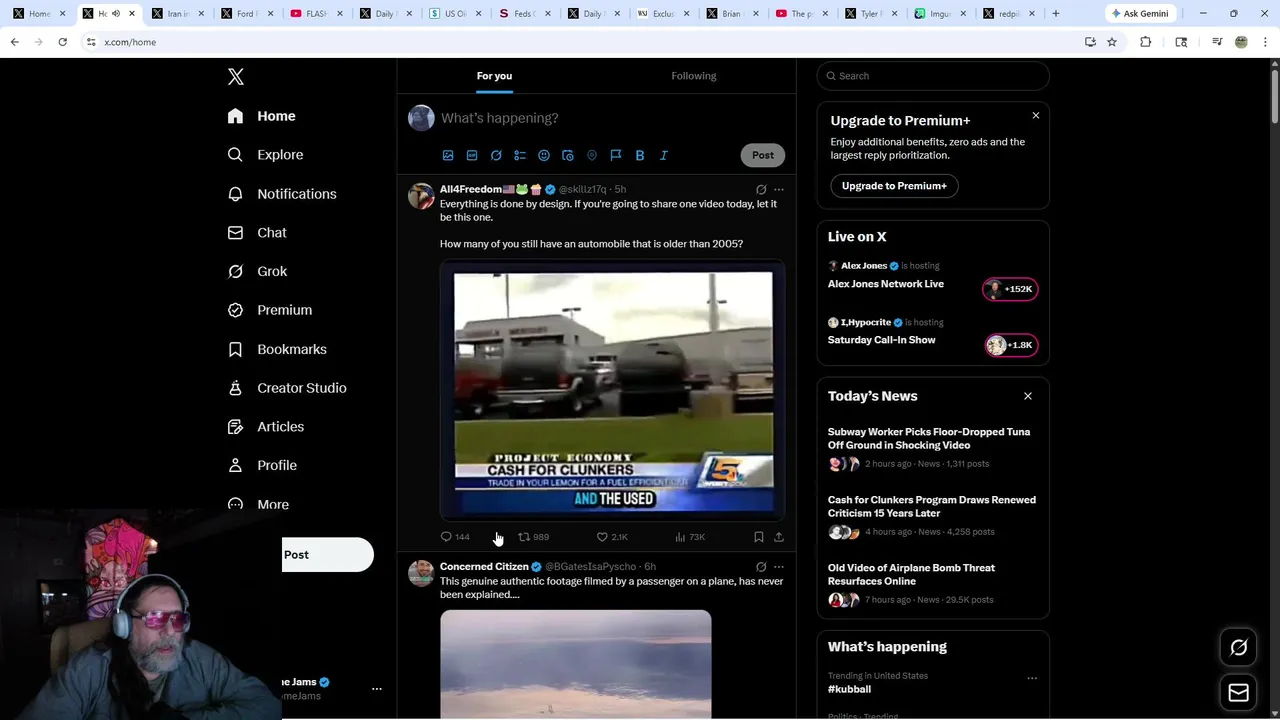The height and width of the screenshot is (720, 1280).
Task: Open Articles from sidebar
Action: pos(266,426)
